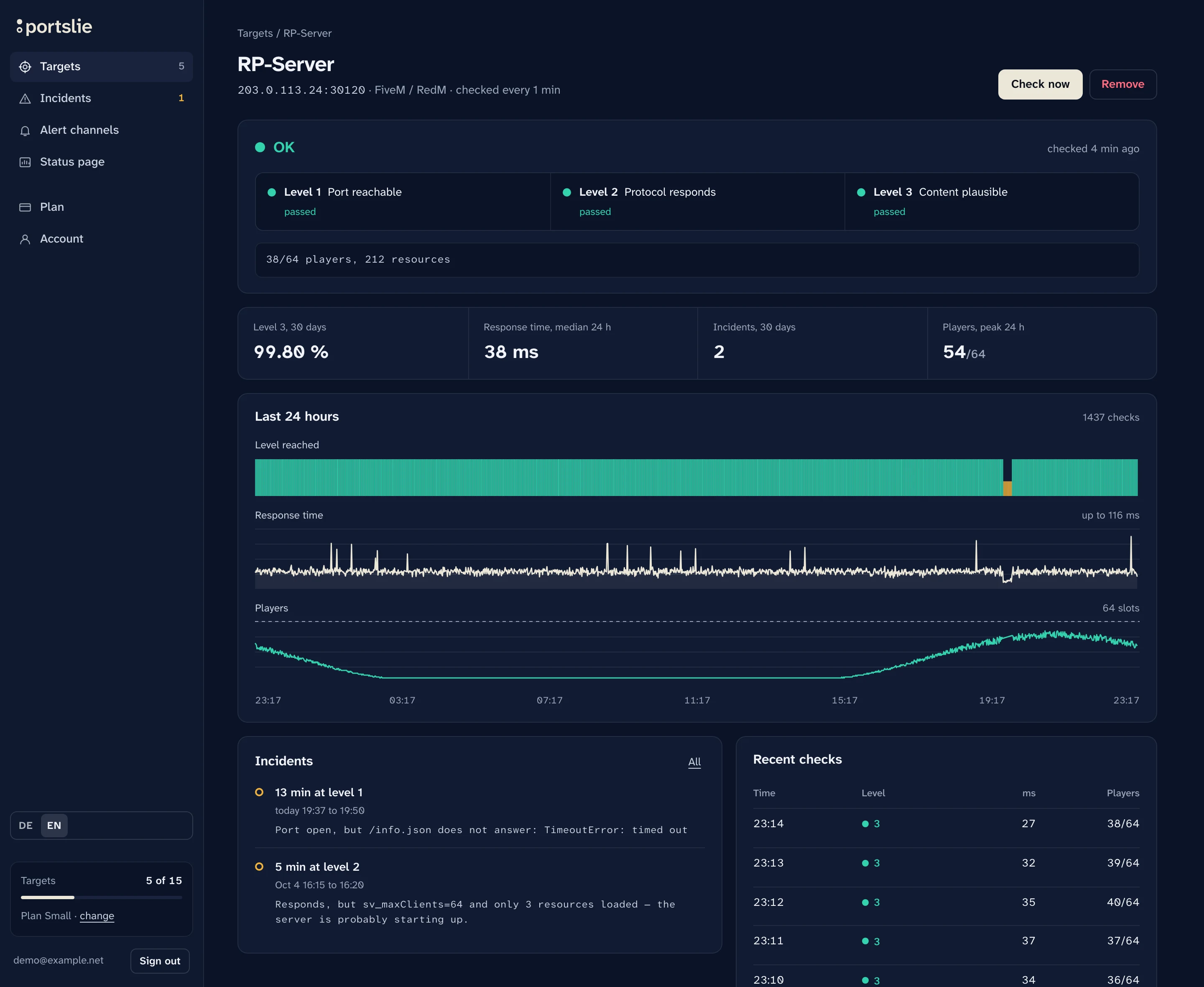Click the players chart line
The height and width of the screenshot is (987, 1204).
tap(696, 677)
